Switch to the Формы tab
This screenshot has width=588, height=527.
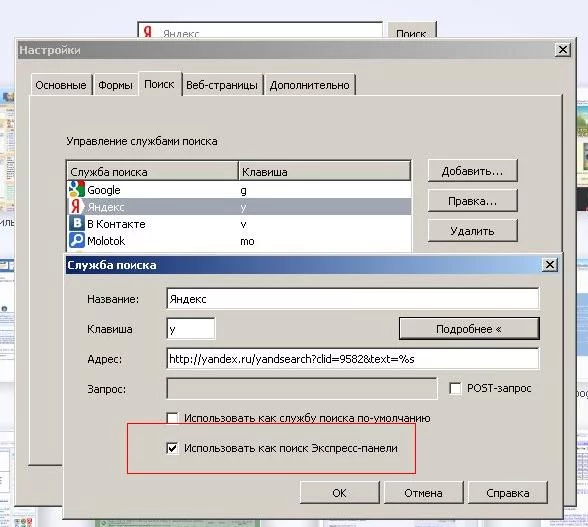(x=116, y=85)
